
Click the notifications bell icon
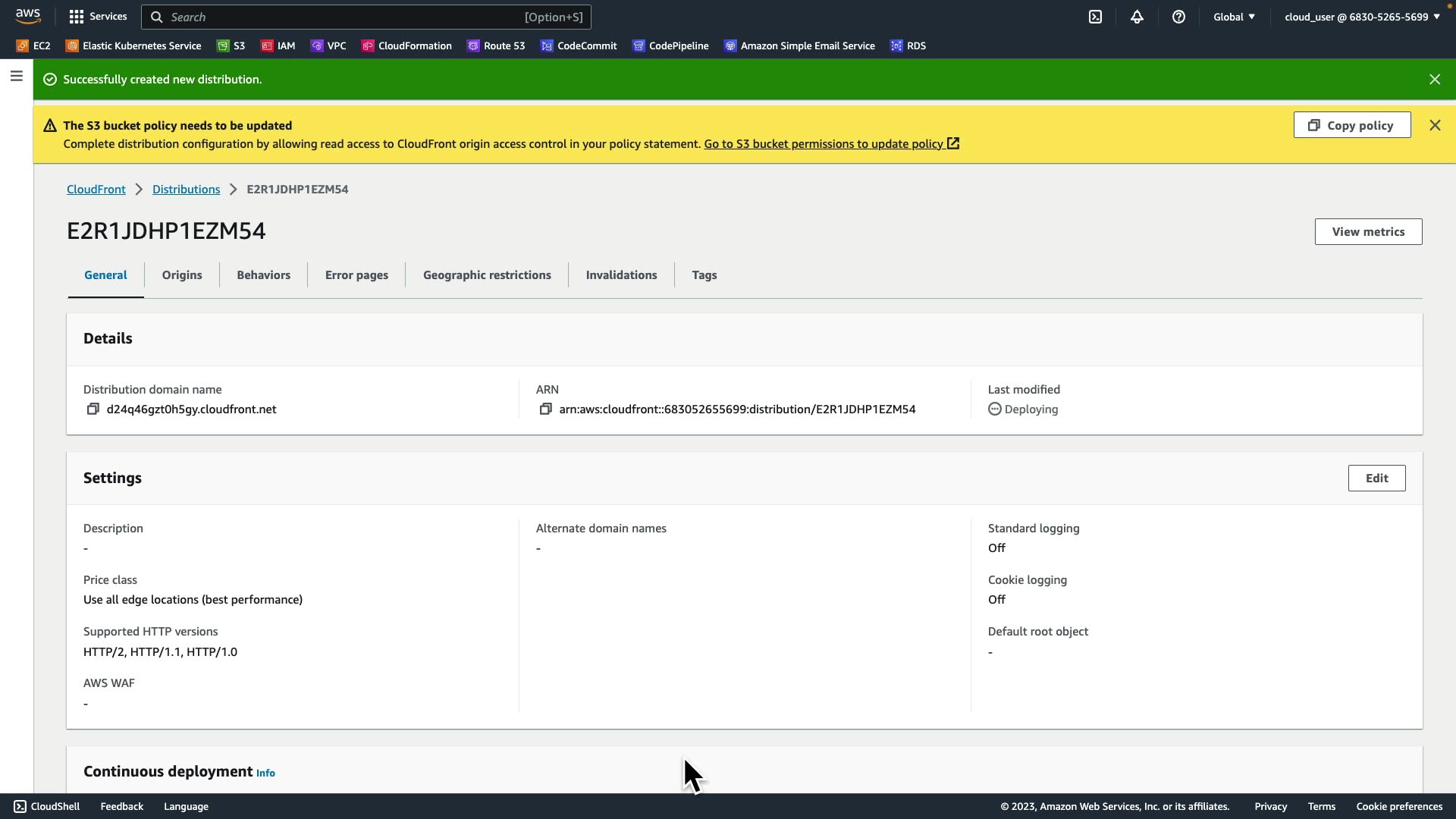[1137, 17]
